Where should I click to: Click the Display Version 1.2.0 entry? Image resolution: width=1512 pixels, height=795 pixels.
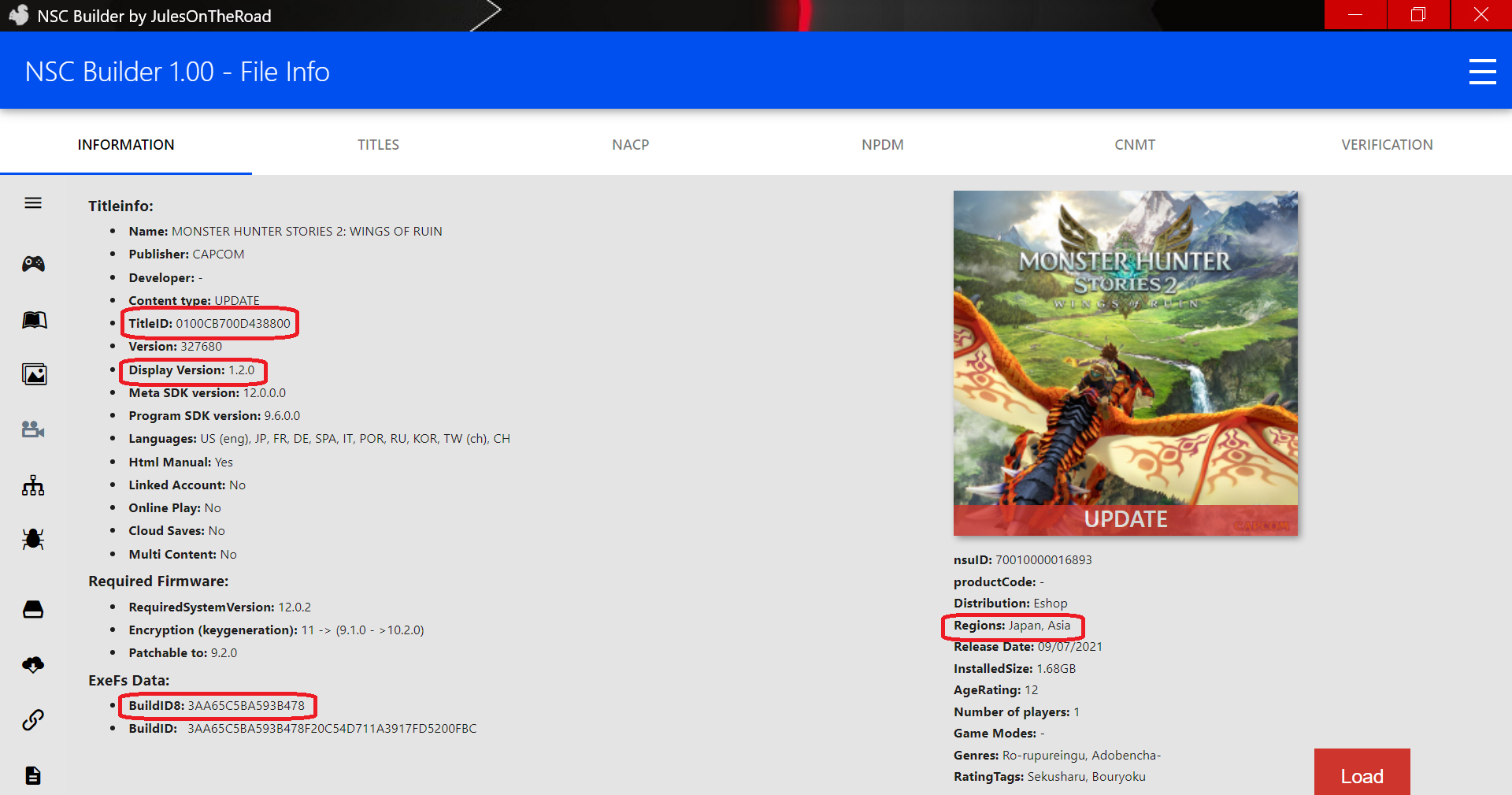click(191, 370)
